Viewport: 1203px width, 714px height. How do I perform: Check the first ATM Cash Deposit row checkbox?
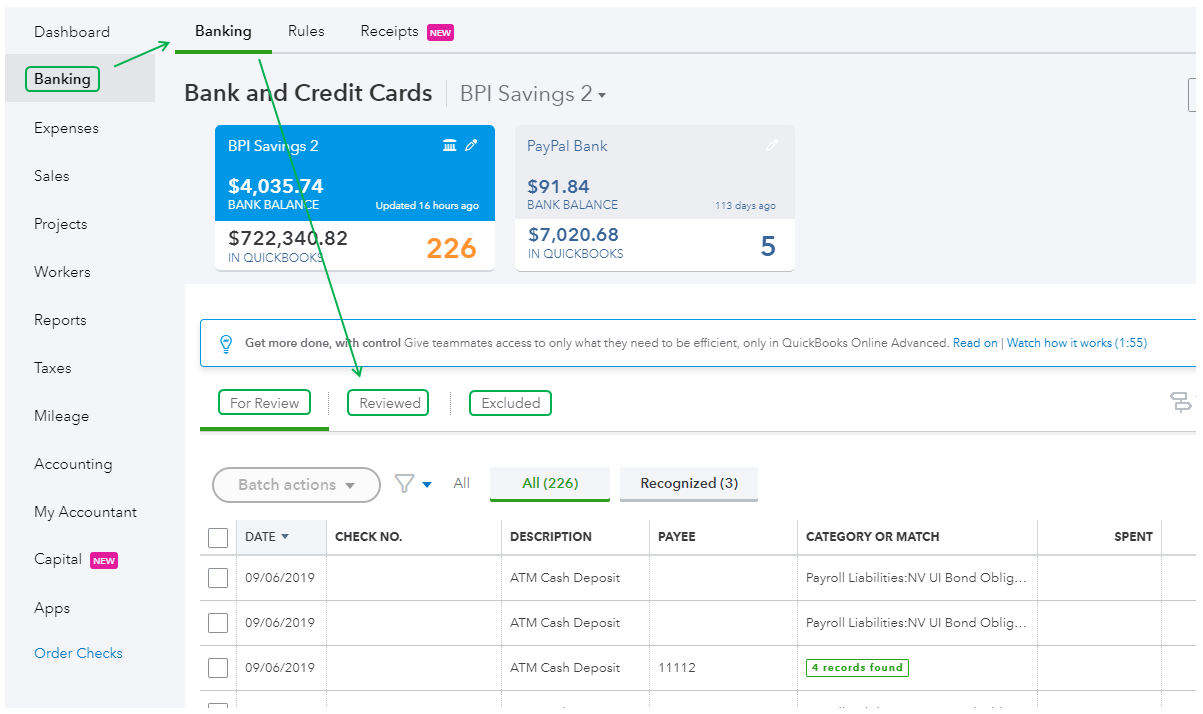(x=217, y=577)
